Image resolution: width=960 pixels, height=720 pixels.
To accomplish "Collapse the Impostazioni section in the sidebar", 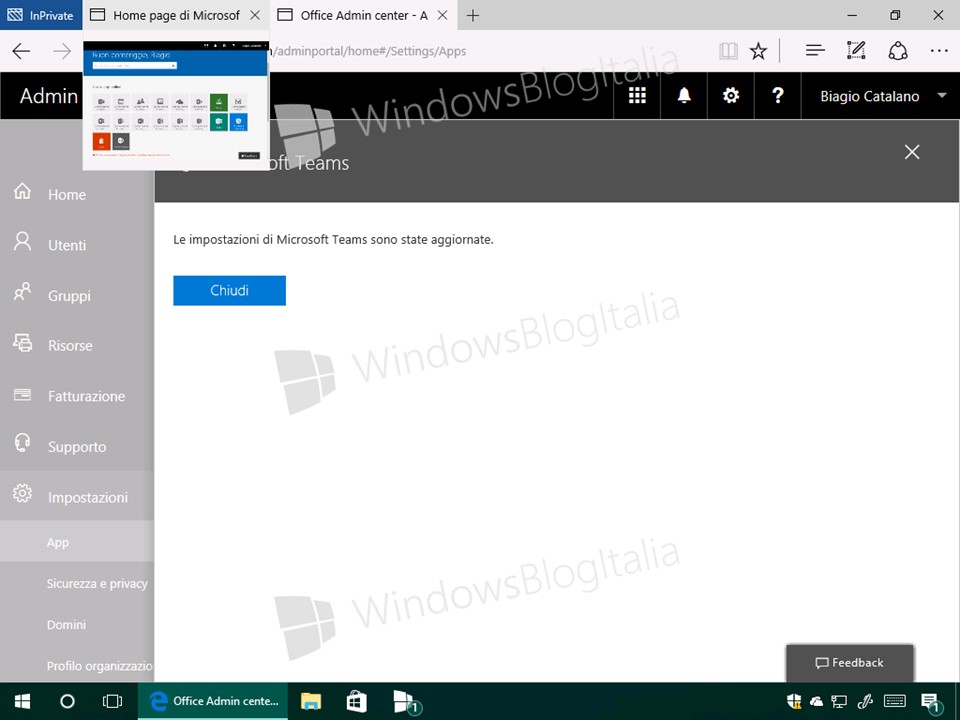I will (x=77, y=496).
